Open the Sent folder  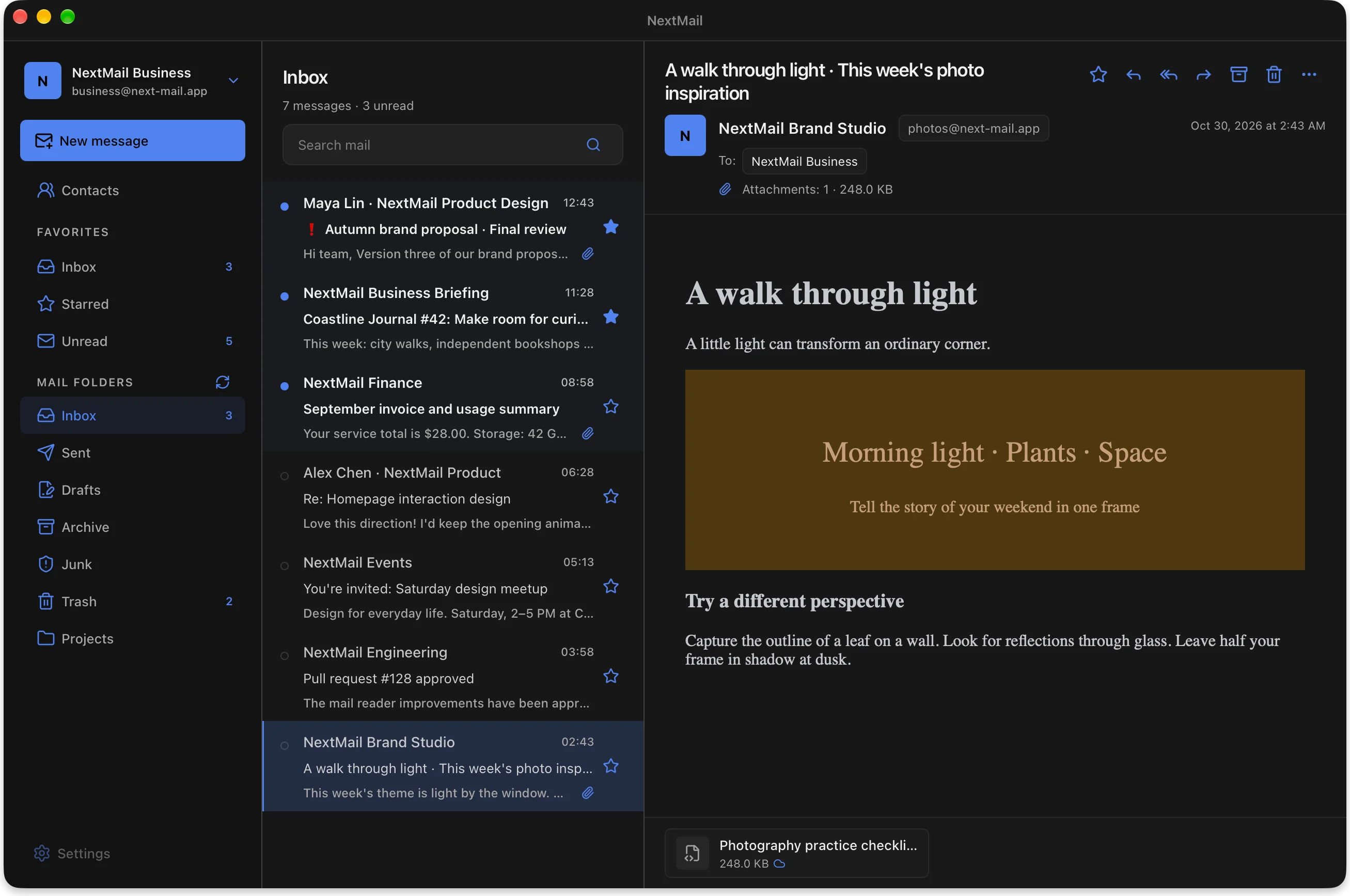pos(133,452)
